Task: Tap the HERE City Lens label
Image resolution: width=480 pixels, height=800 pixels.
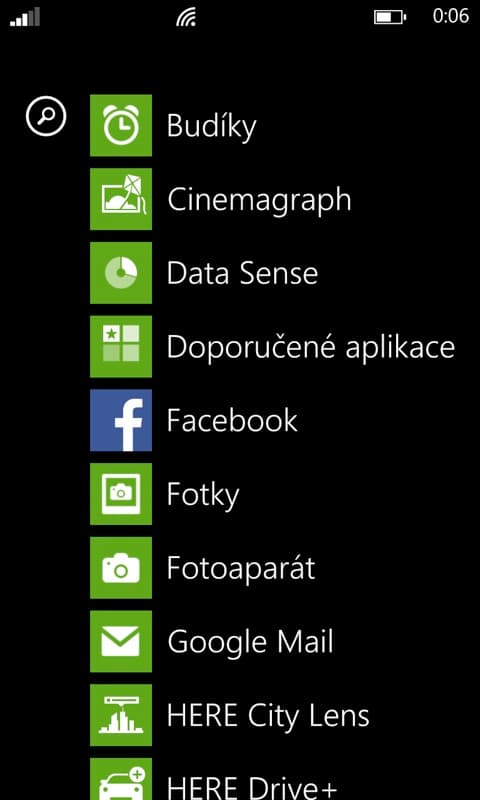Action: point(268,716)
